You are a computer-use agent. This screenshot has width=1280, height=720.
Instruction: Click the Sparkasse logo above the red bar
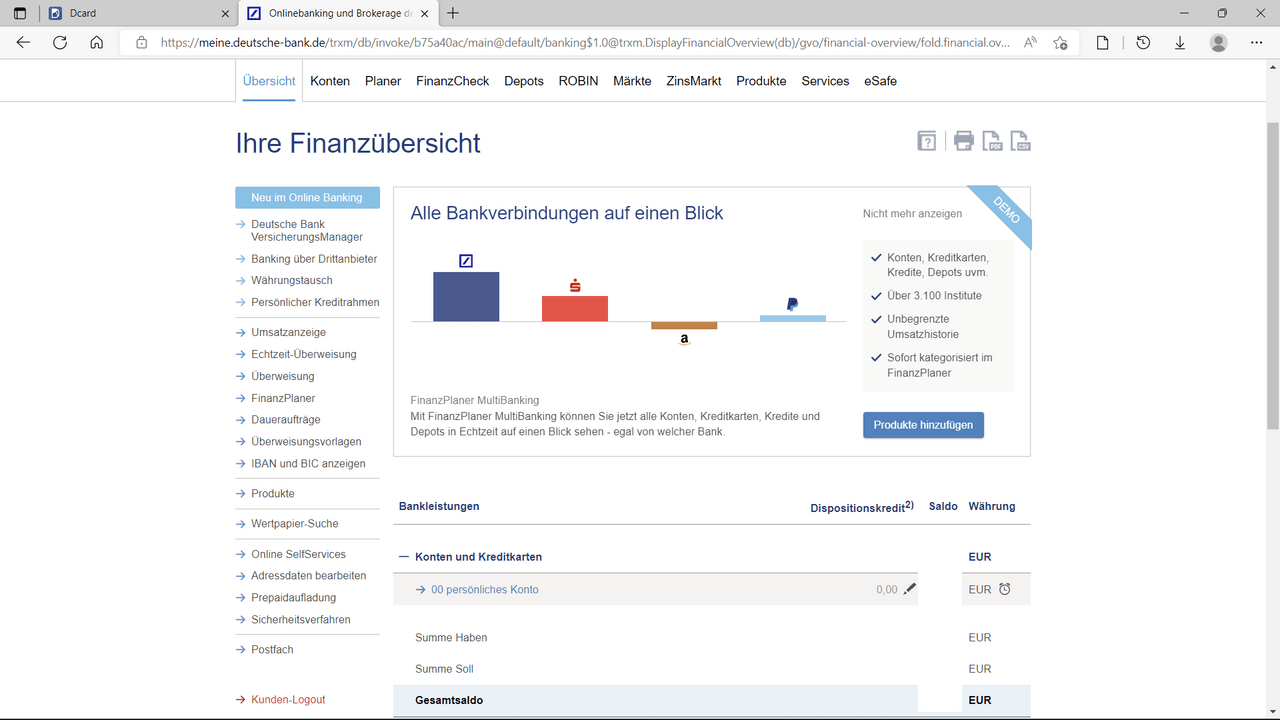pyautogui.click(x=575, y=286)
